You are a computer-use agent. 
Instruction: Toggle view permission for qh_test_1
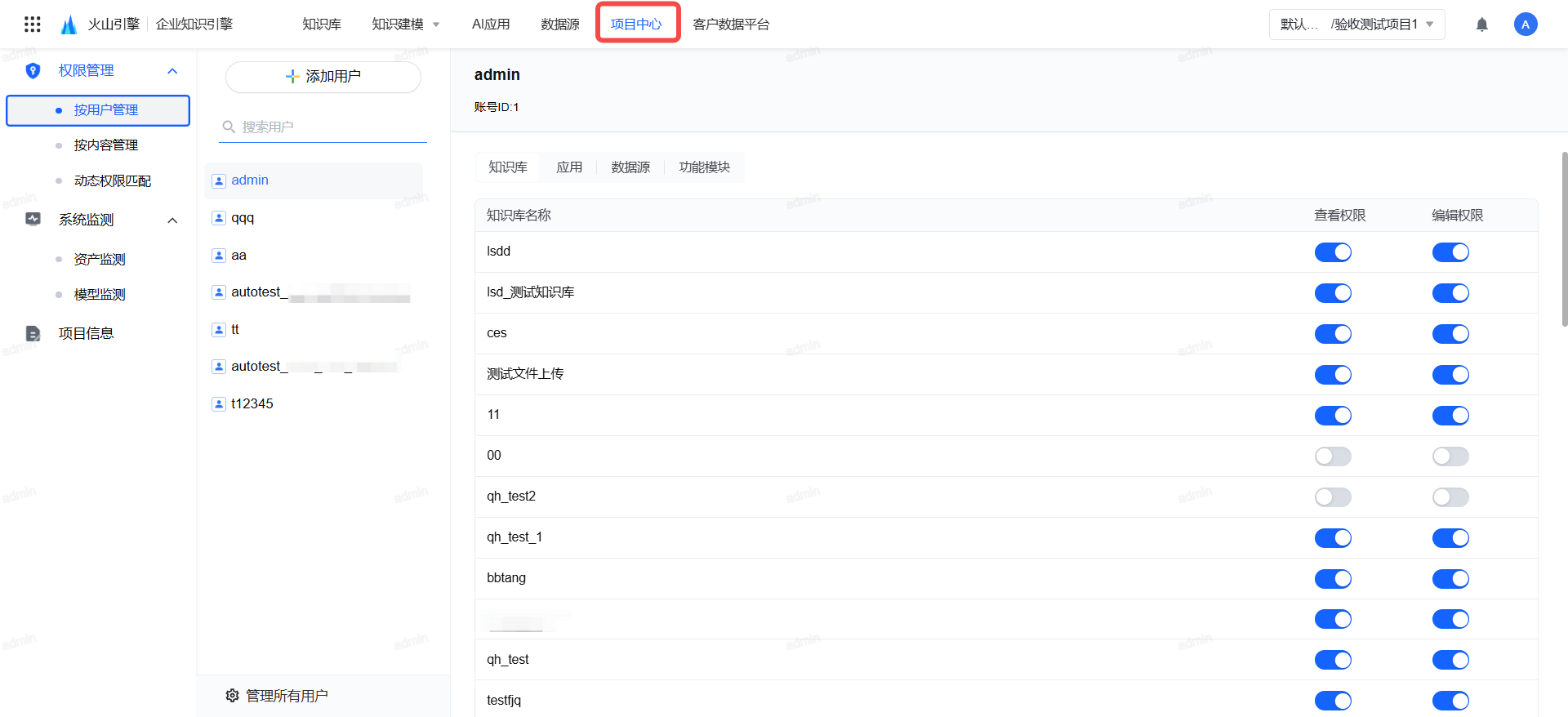point(1333,538)
